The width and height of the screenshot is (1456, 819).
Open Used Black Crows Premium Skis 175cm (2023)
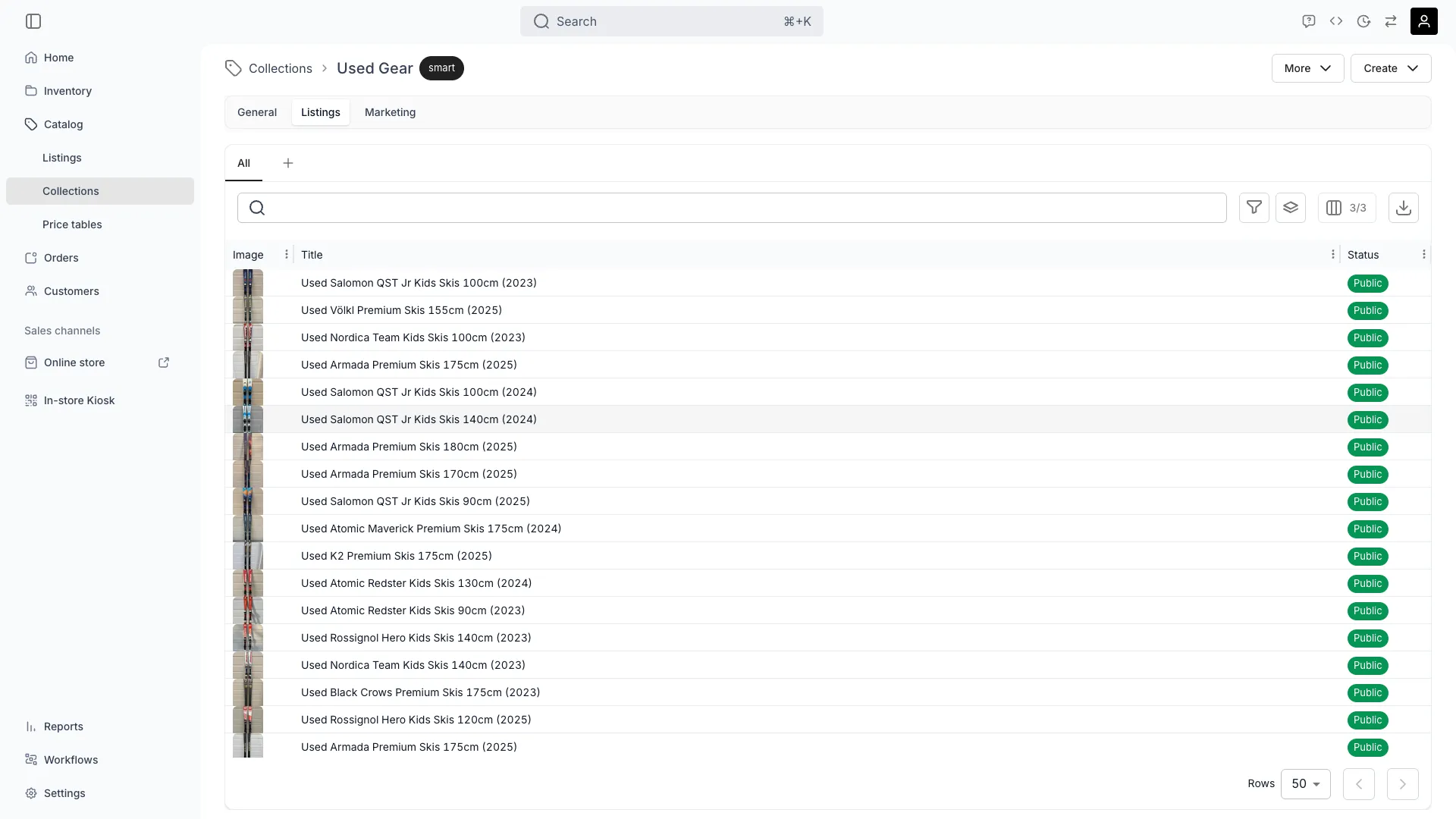(420, 692)
